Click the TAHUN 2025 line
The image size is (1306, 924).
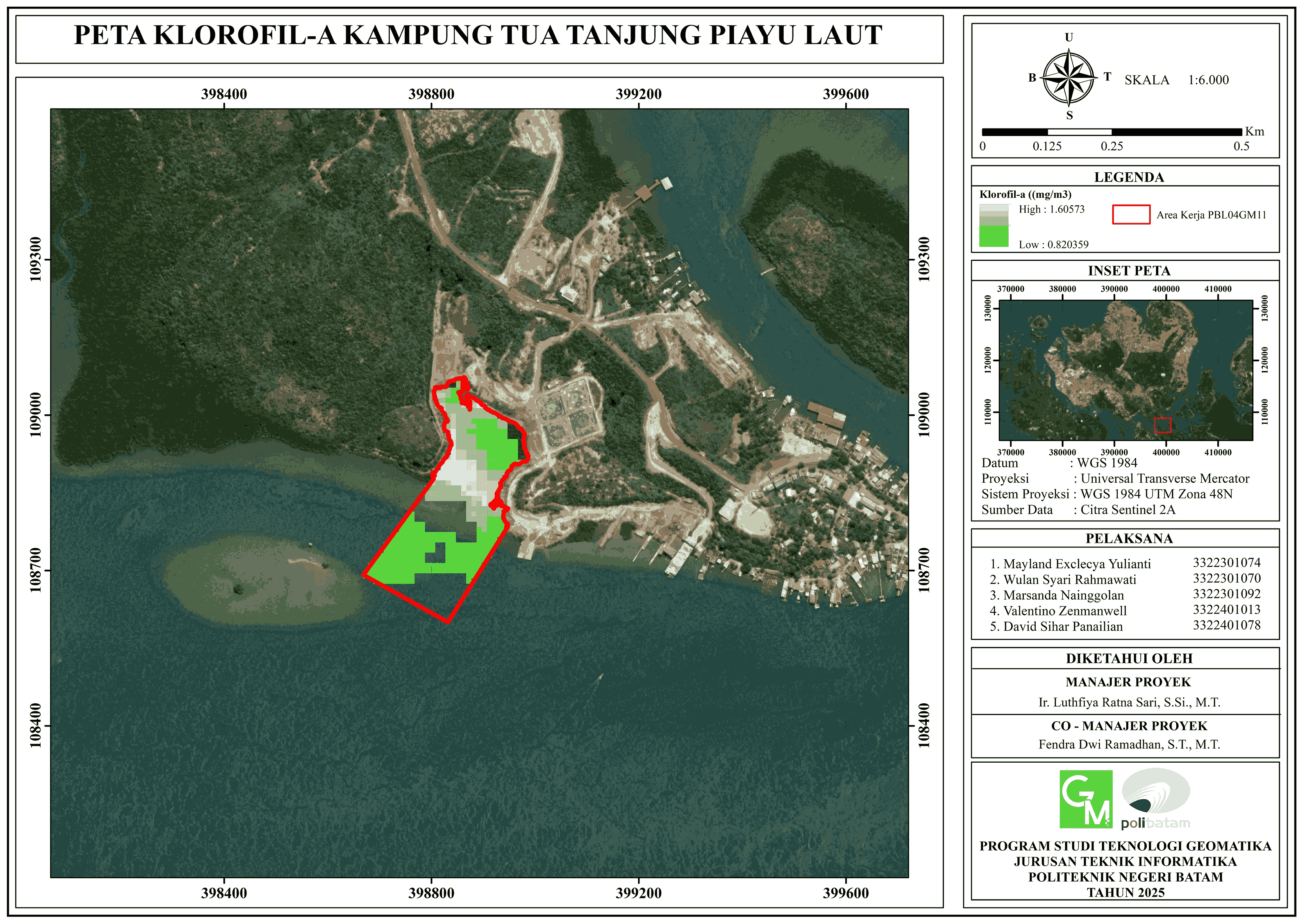[x=1126, y=893]
